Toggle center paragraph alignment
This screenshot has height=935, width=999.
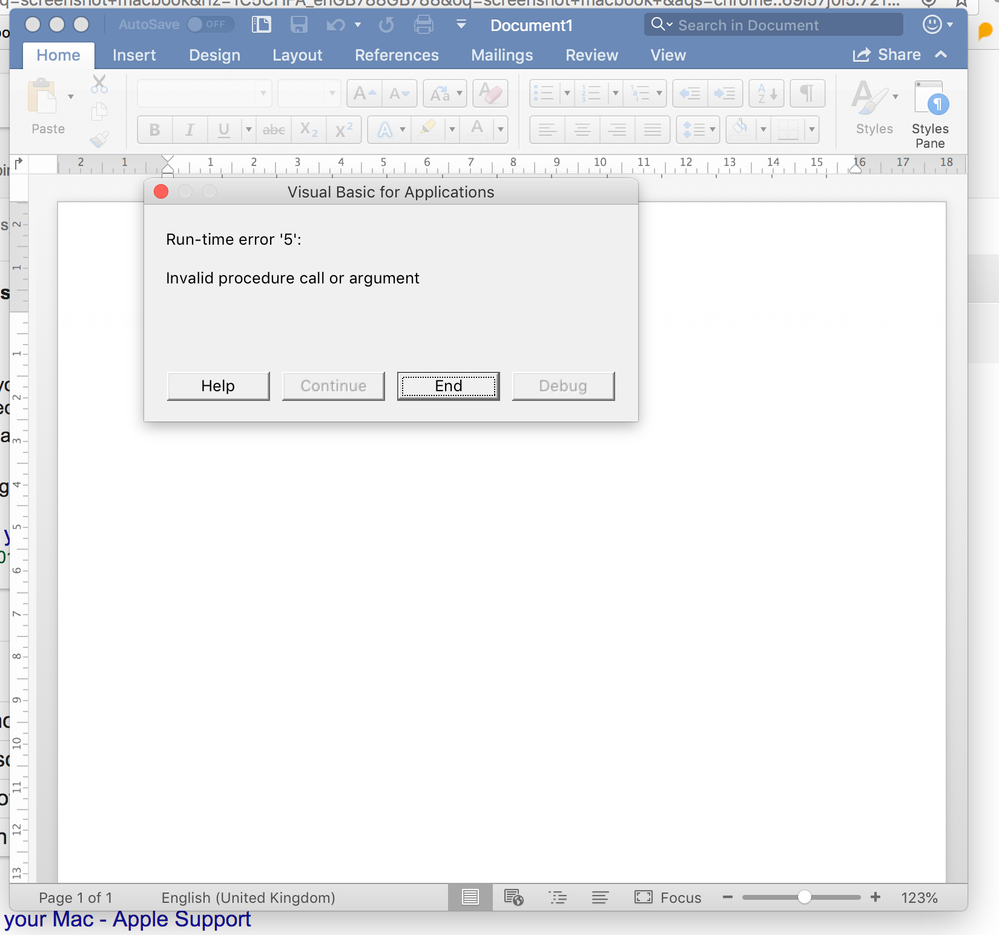pyautogui.click(x=581, y=129)
